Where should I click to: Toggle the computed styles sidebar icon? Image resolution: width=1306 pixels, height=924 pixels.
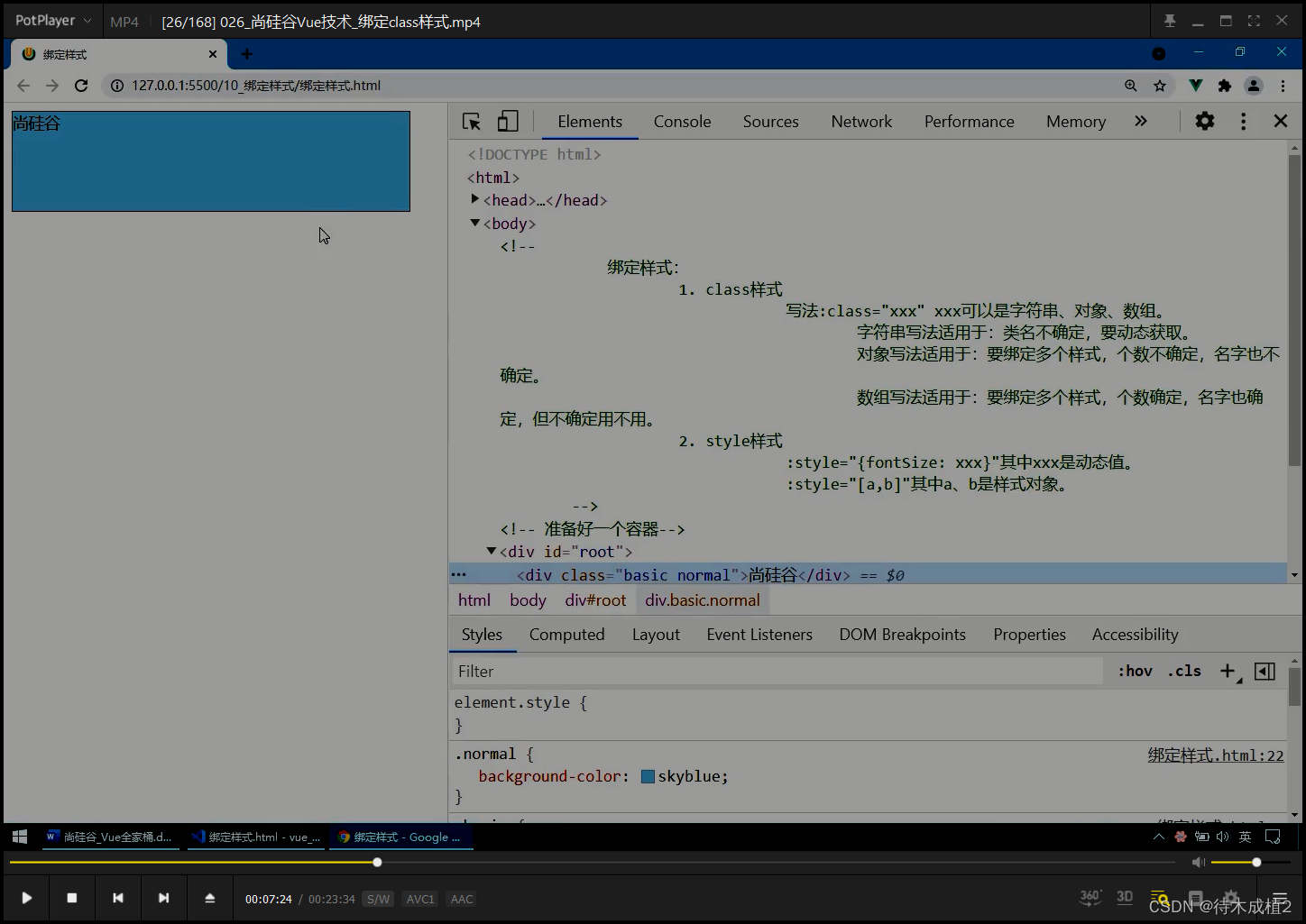[1265, 671]
